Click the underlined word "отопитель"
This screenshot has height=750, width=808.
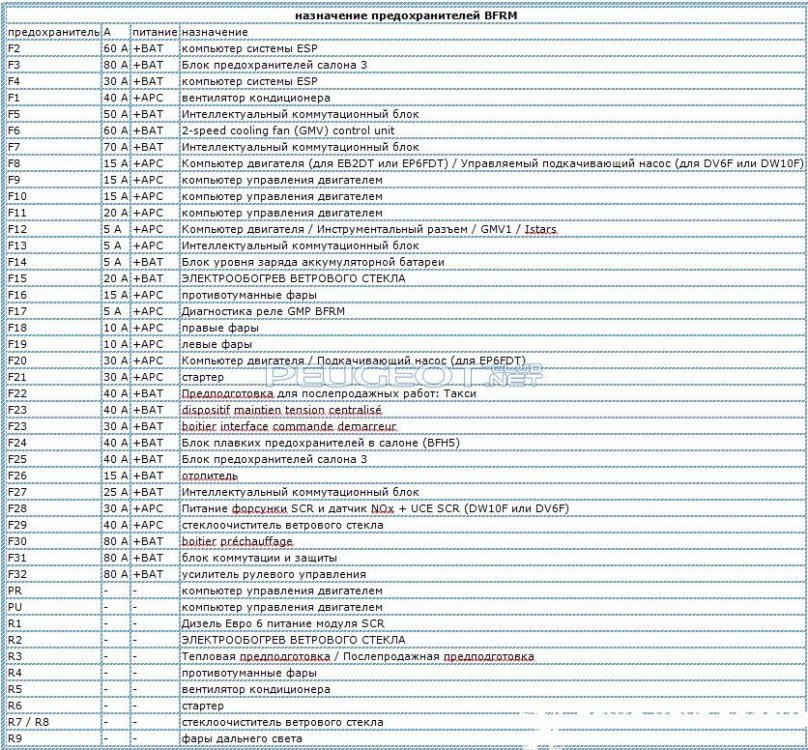(210, 476)
